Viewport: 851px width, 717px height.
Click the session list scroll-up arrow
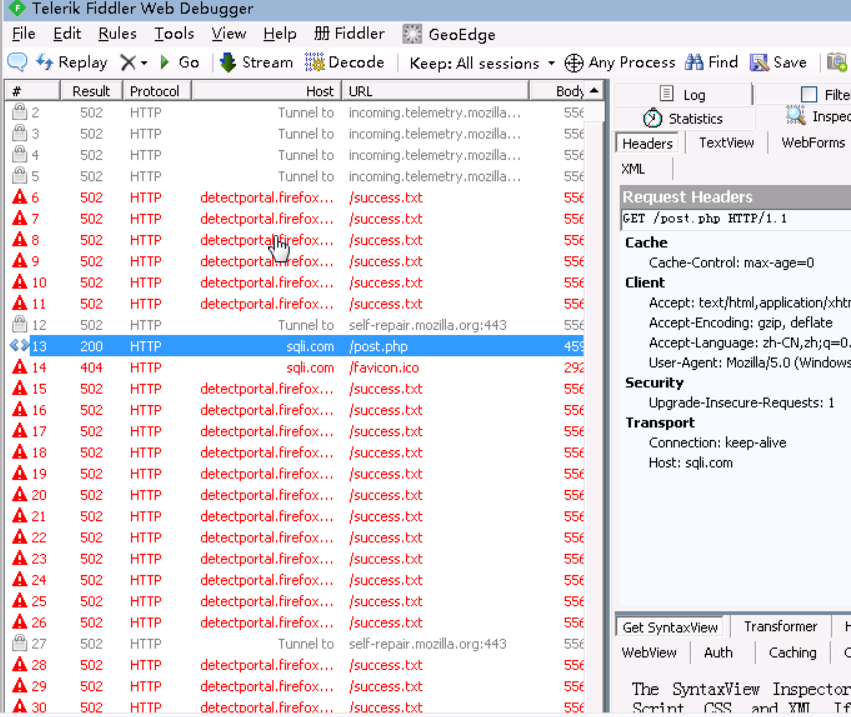pos(594,90)
